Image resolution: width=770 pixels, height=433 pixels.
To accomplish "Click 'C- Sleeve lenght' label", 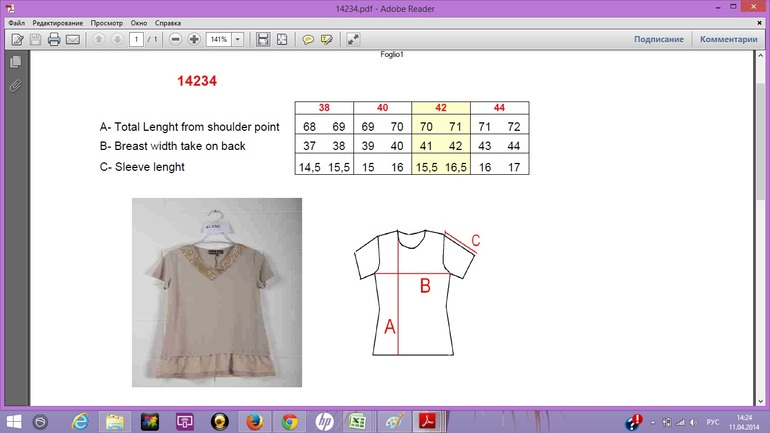I will 142,167.
